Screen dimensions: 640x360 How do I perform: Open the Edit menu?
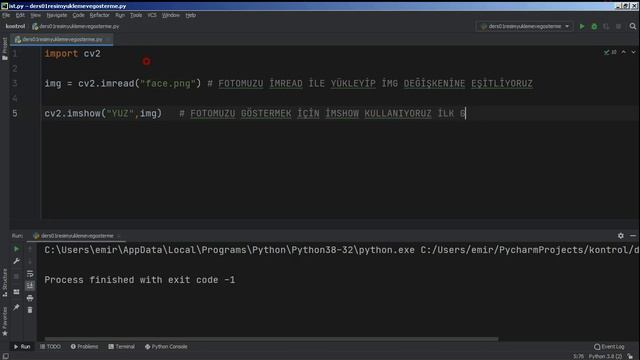20,15
